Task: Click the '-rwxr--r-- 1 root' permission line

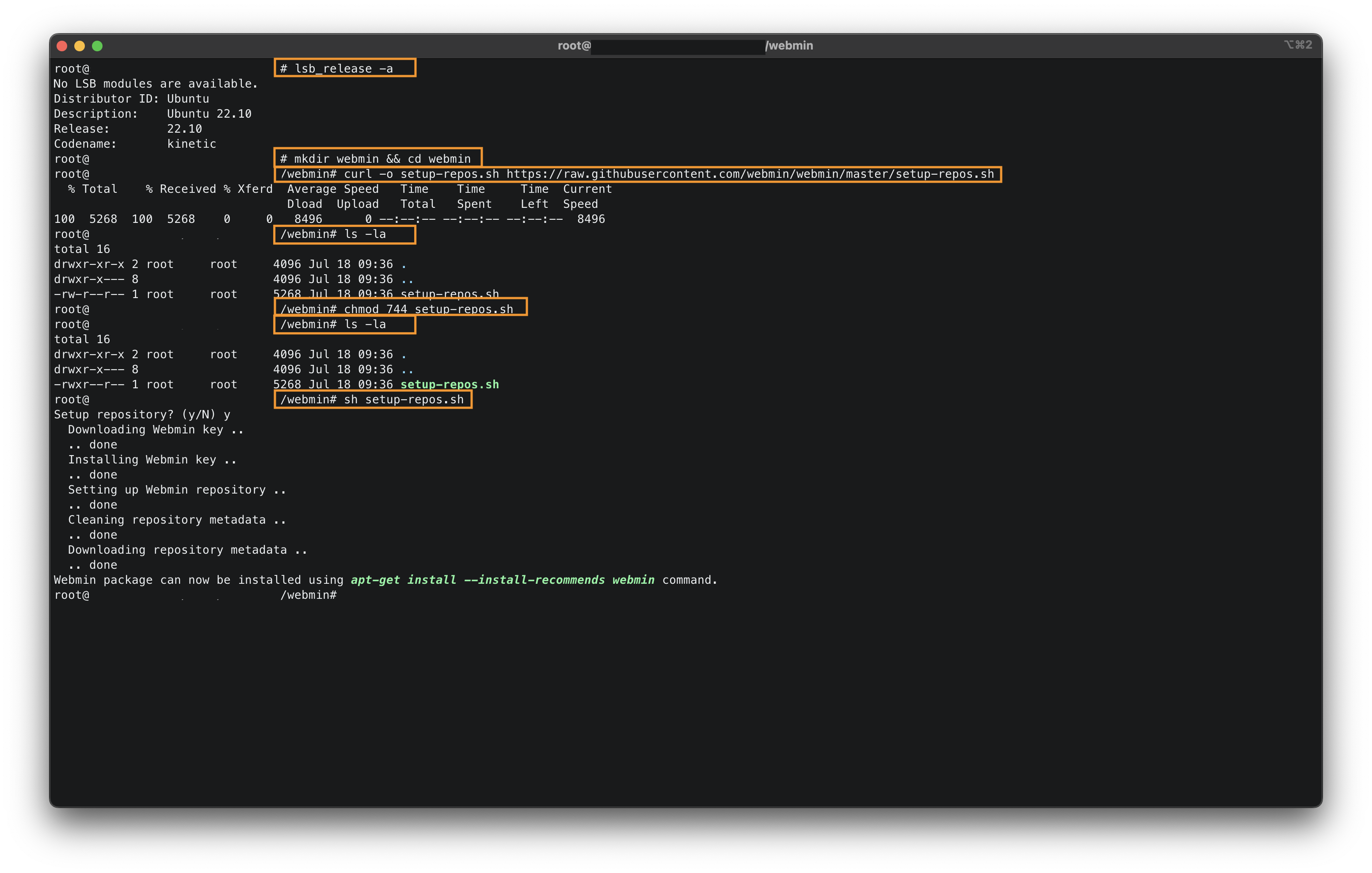Action: point(276,384)
